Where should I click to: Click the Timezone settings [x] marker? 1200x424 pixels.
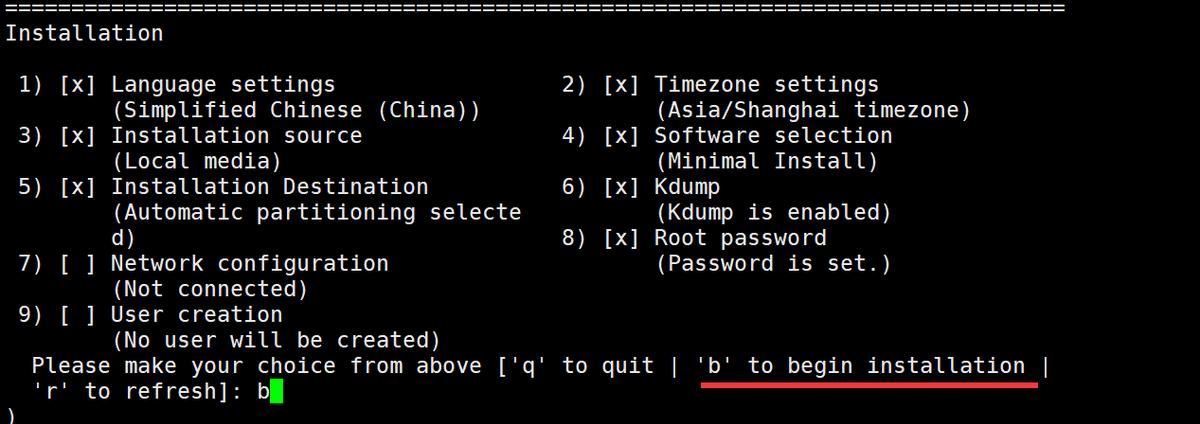(622, 85)
